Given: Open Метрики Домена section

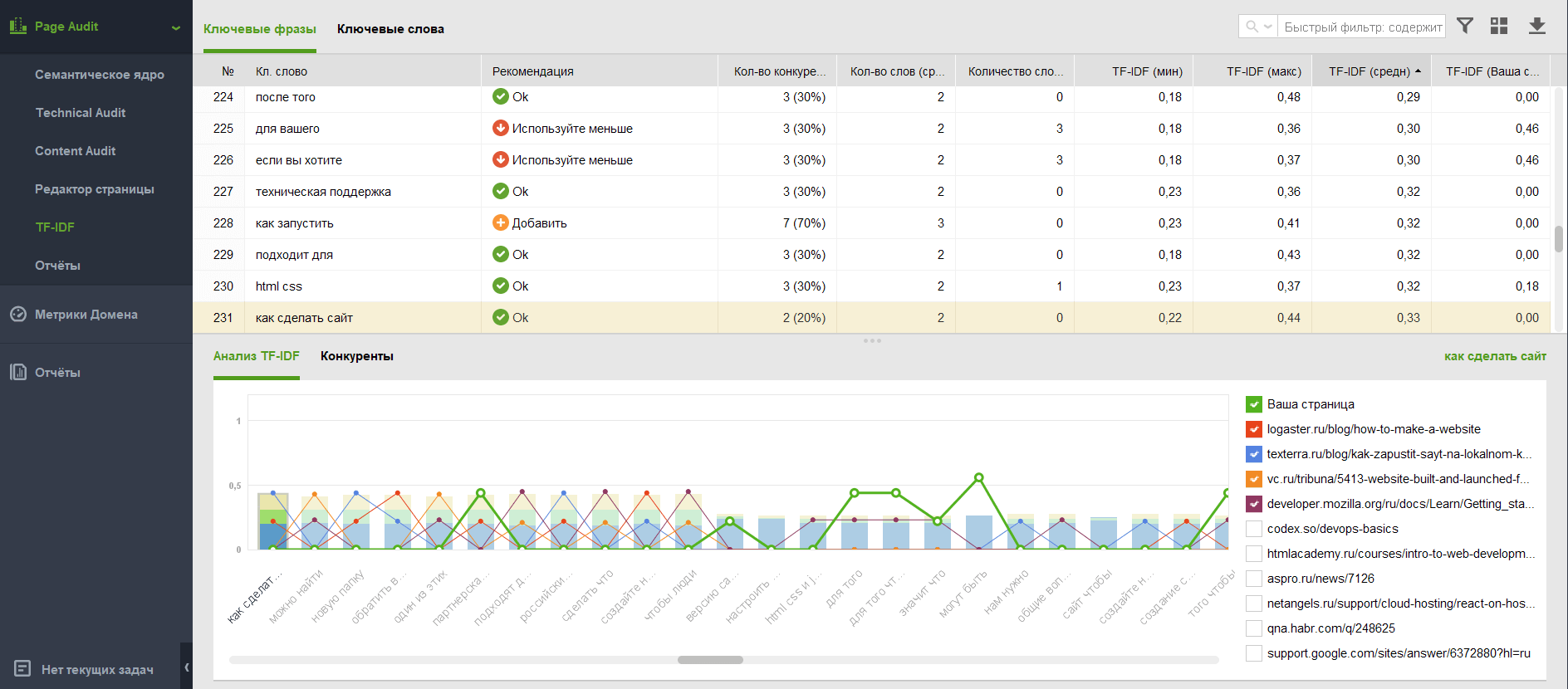Looking at the screenshot, I should tap(86, 315).
